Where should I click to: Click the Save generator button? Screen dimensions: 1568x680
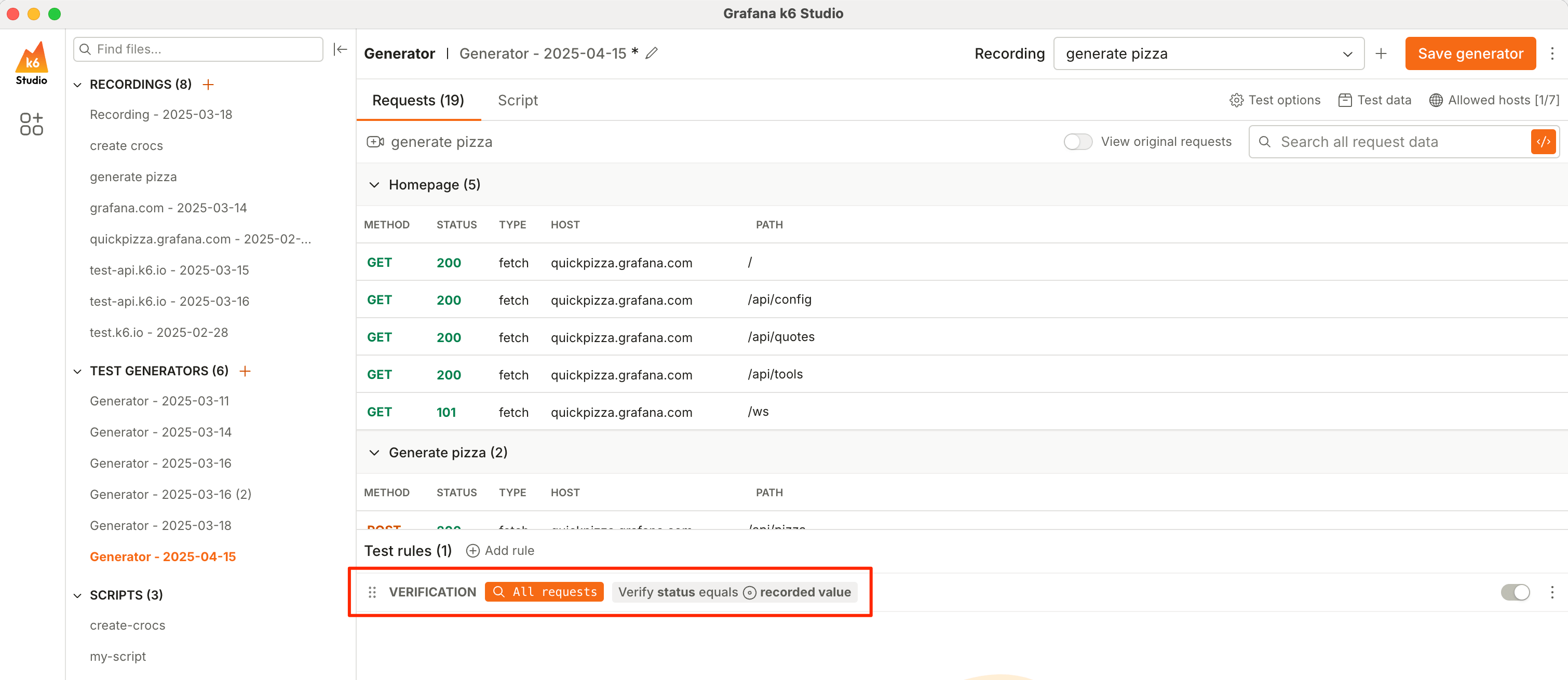pyautogui.click(x=1470, y=53)
